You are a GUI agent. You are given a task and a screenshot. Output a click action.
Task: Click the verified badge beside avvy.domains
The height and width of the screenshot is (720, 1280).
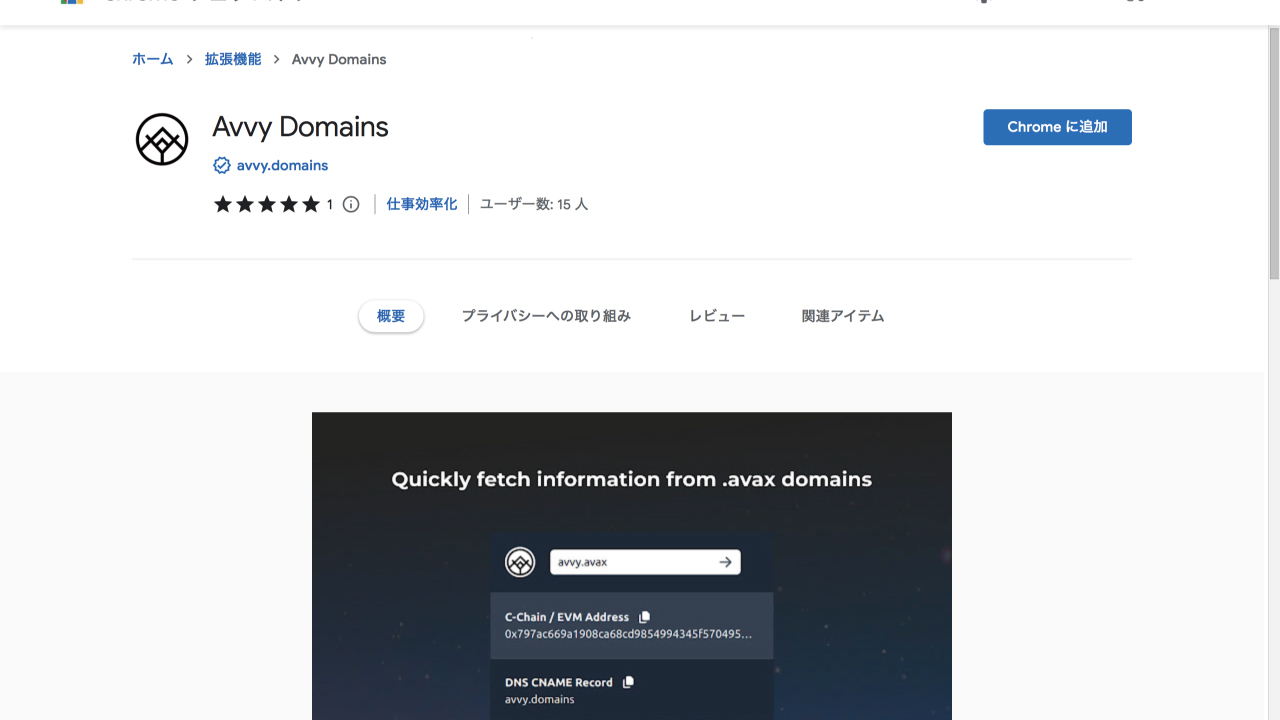[222, 166]
